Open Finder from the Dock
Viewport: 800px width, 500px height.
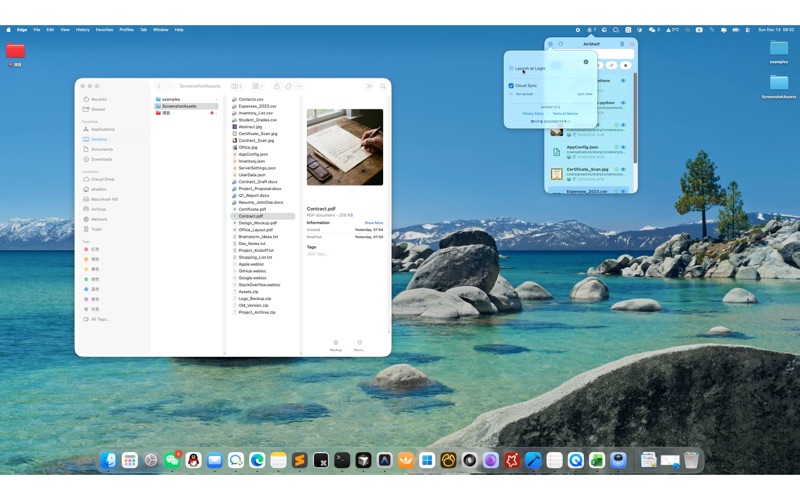click(x=108, y=460)
